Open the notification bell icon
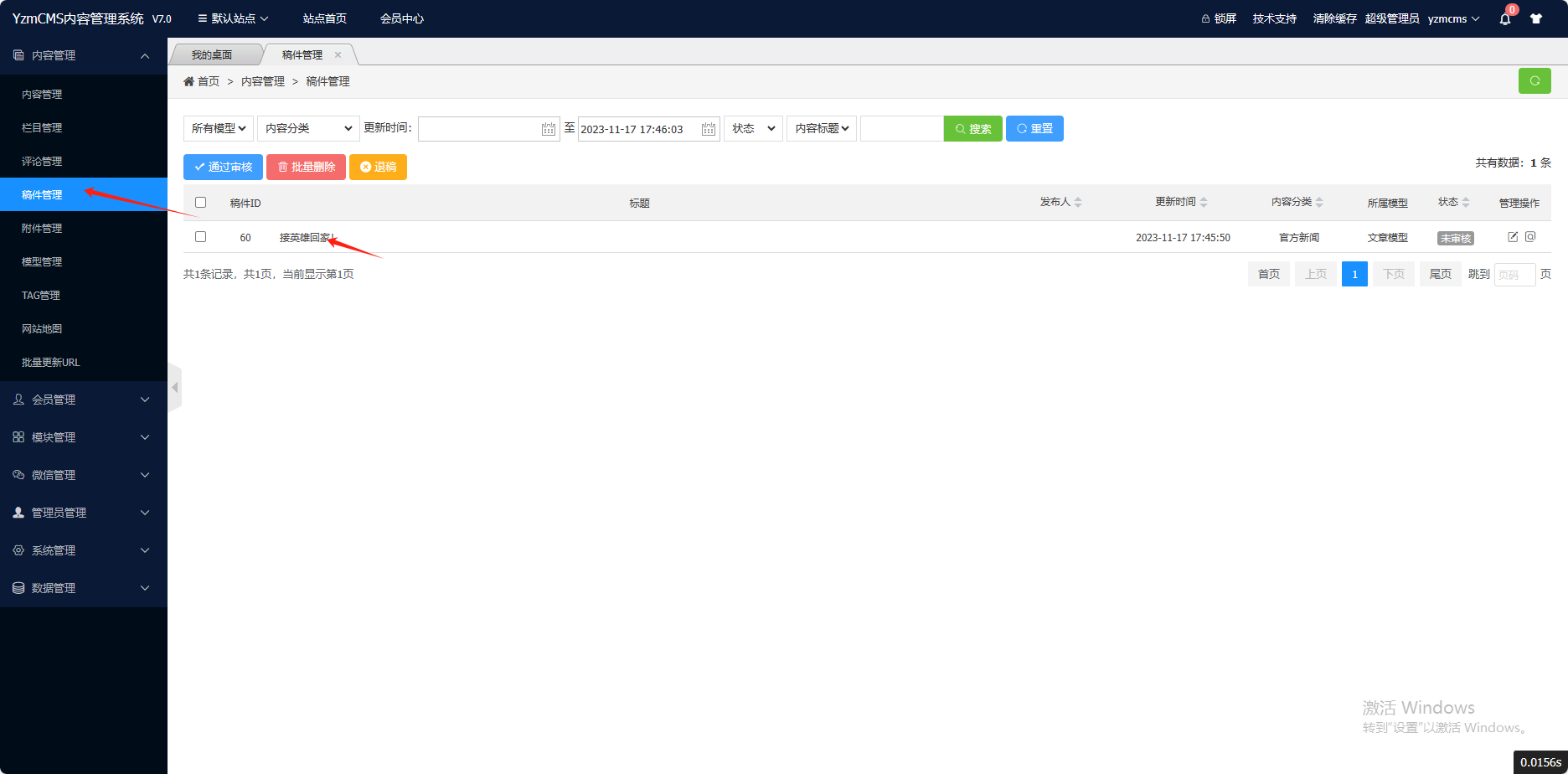1568x774 pixels. [1505, 18]
